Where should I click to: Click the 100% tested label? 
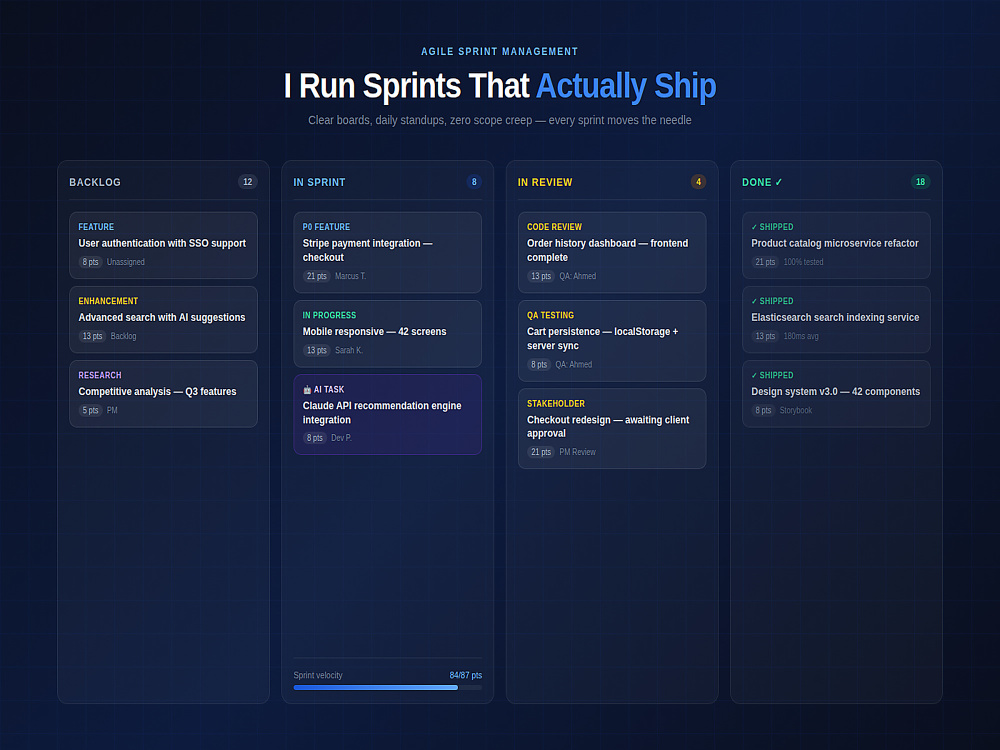coord(804,262)
